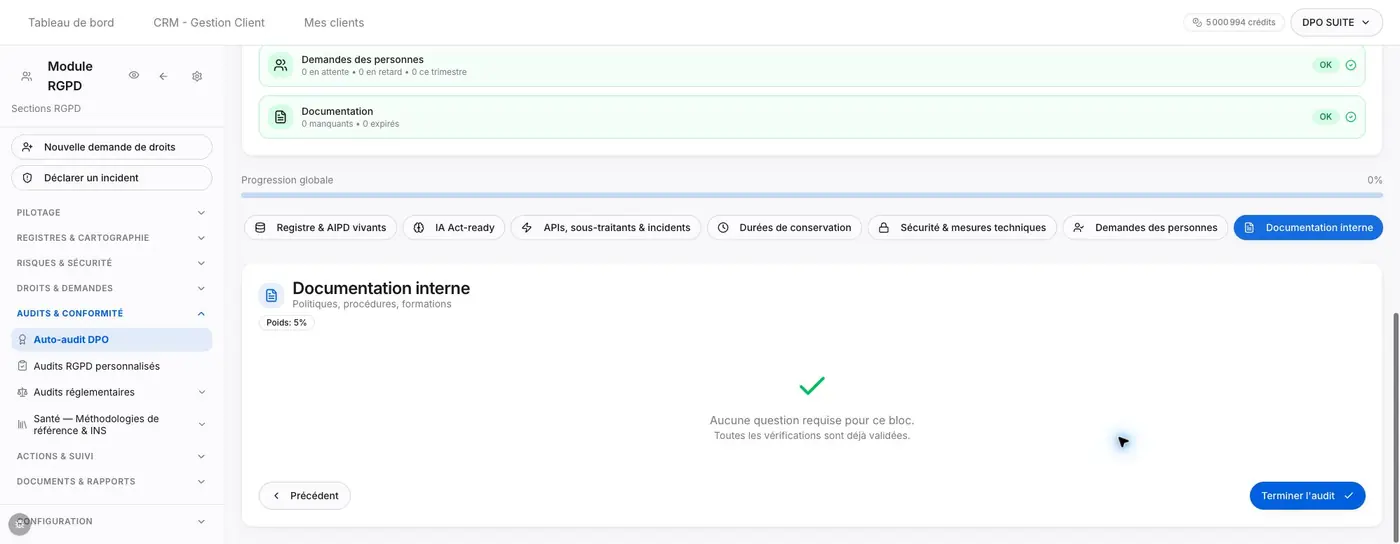Expand ACTIONS & SUIVI section

[x=112, y=456]
